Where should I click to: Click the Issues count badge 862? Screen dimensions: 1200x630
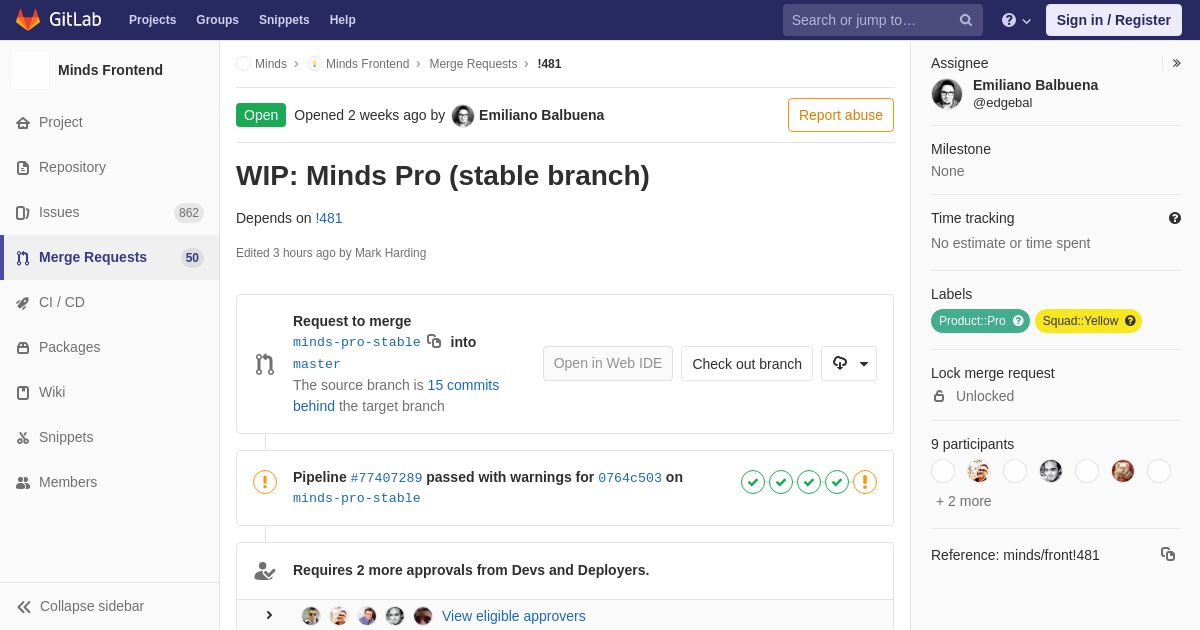click(189, 213)
